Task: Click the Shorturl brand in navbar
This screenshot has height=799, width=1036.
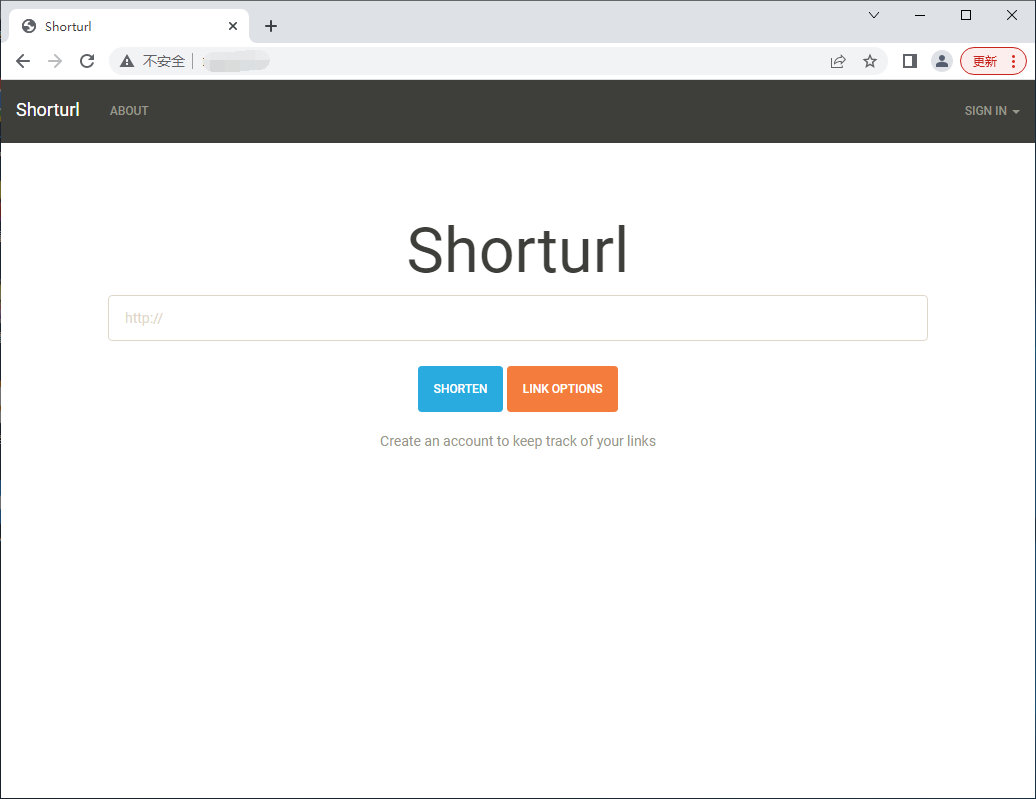Action: (48, 110)
